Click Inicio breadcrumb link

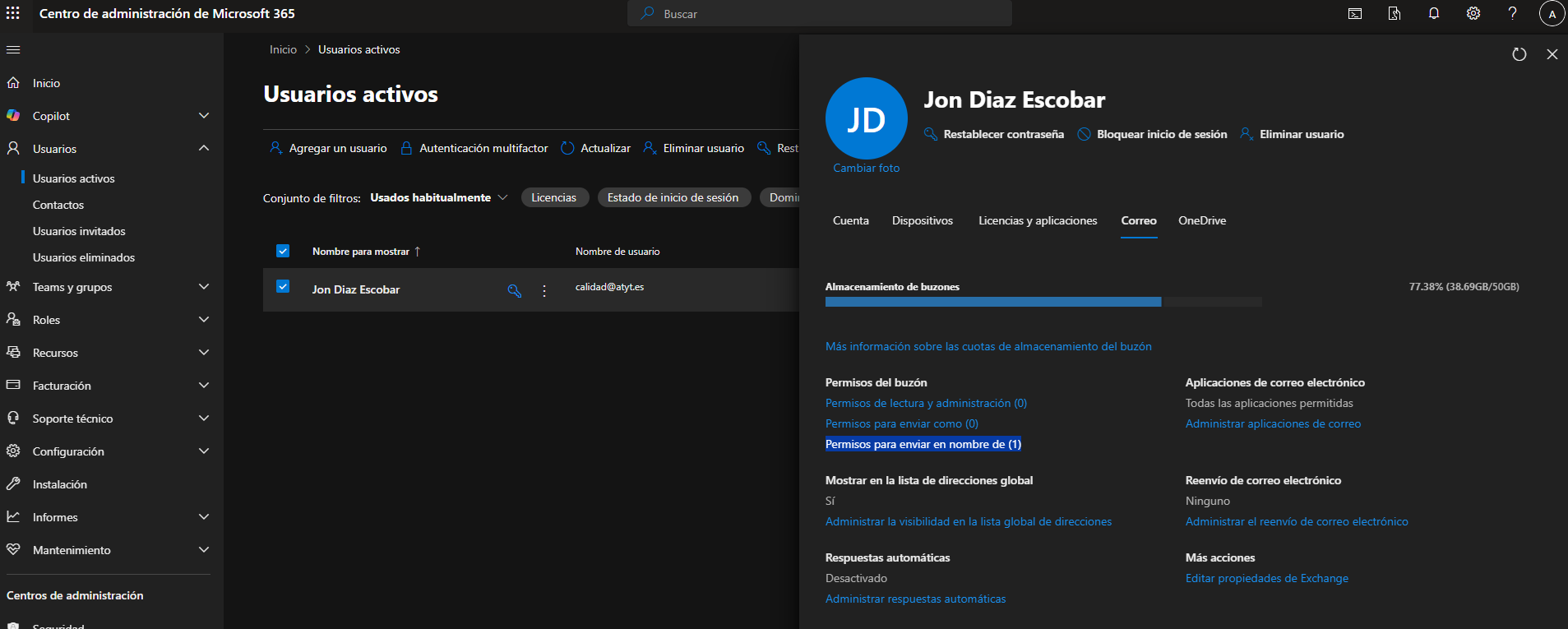pyautogui.click(x=283, y=50)
